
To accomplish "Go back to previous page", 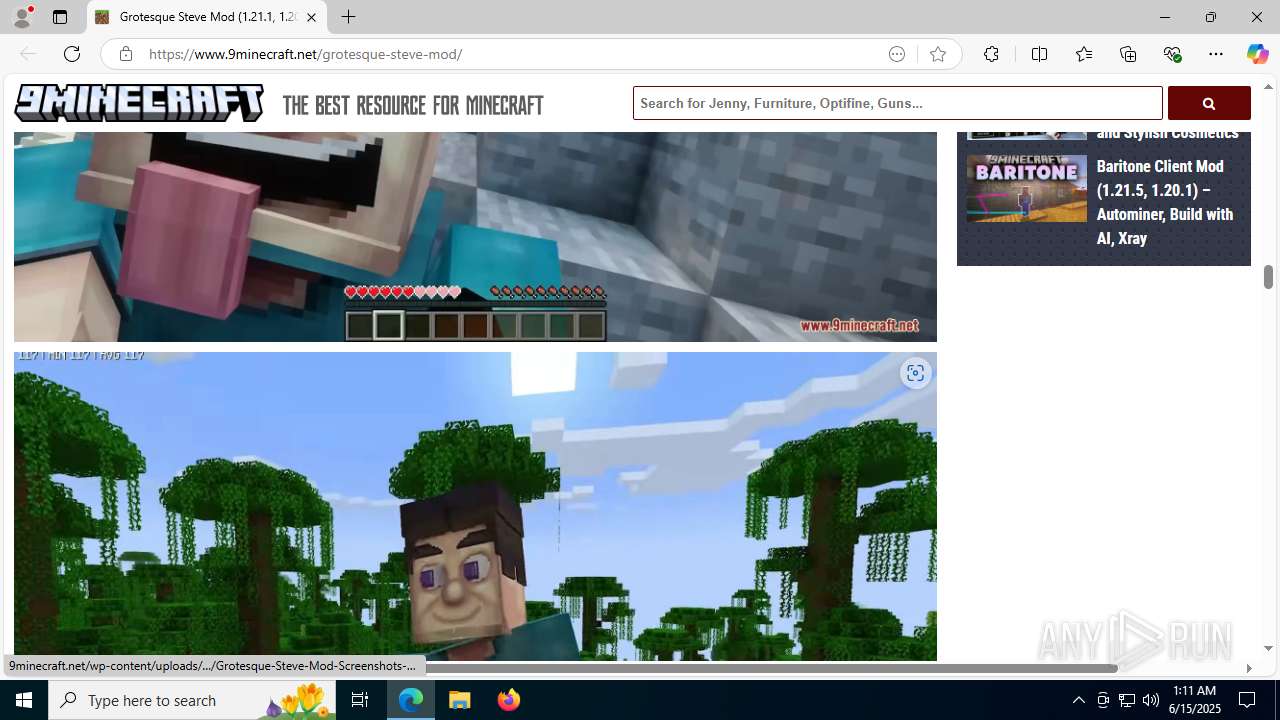I will pos(28,54).
